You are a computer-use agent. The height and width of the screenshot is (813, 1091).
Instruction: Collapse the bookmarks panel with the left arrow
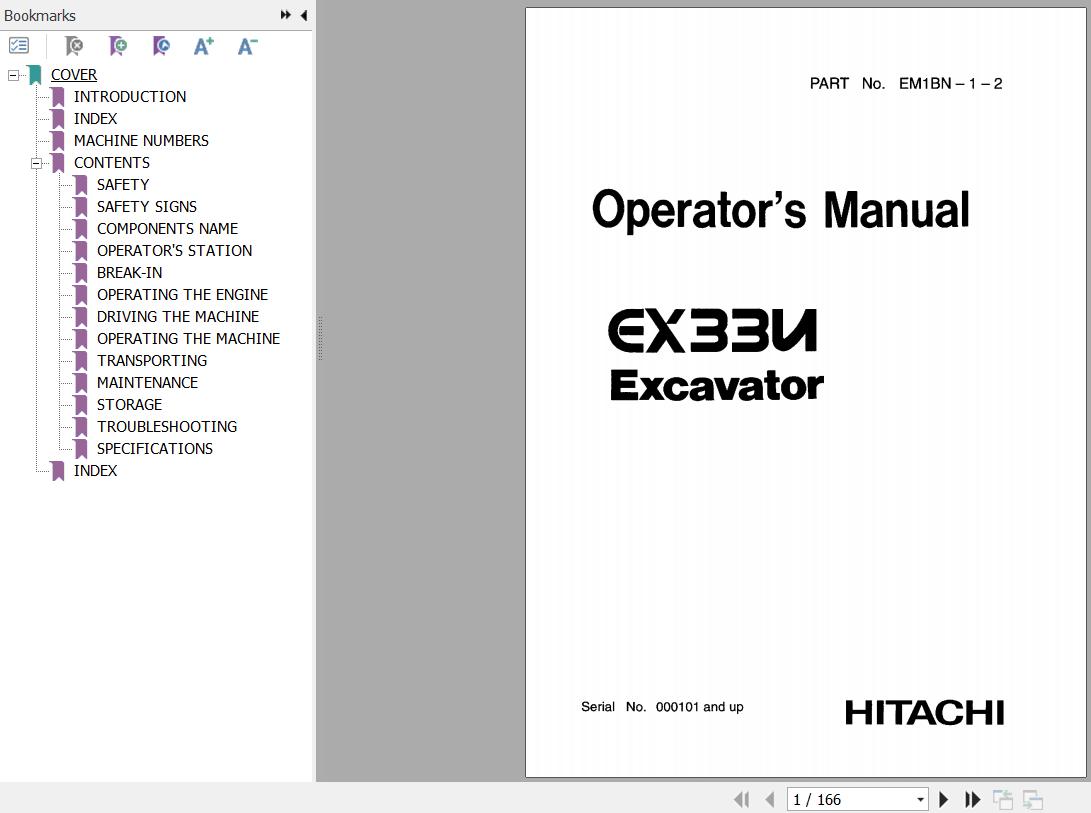[x=304, y=15]
